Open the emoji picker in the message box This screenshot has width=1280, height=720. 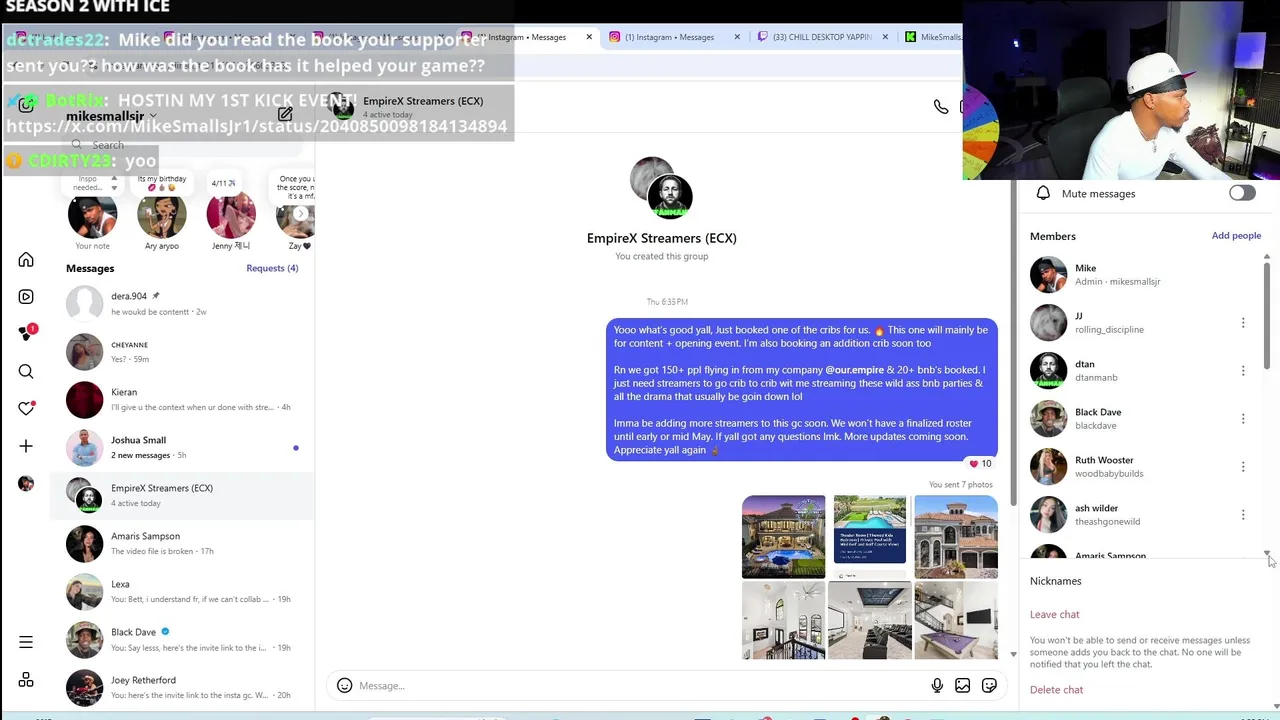(344, 686)
